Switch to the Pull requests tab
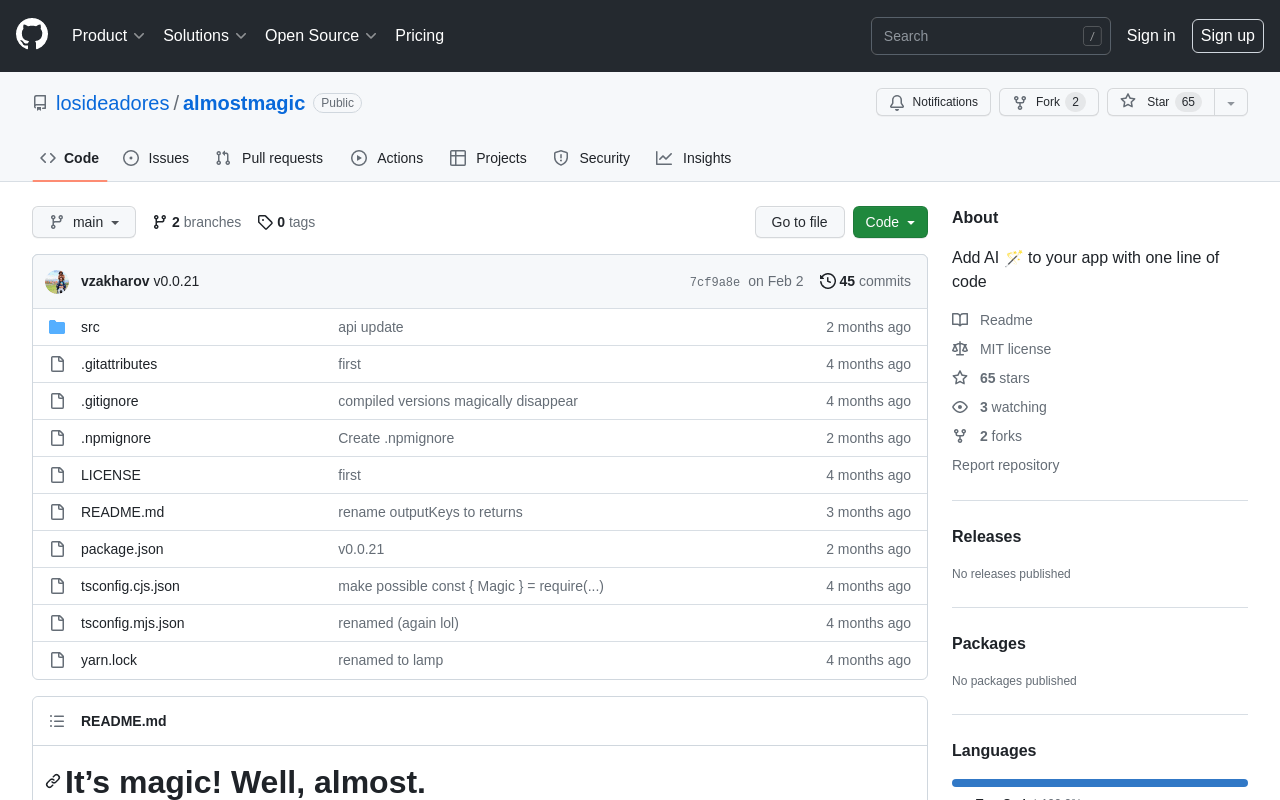The width and height of the screenshot is (1280, 800). [x=269, y=158]
